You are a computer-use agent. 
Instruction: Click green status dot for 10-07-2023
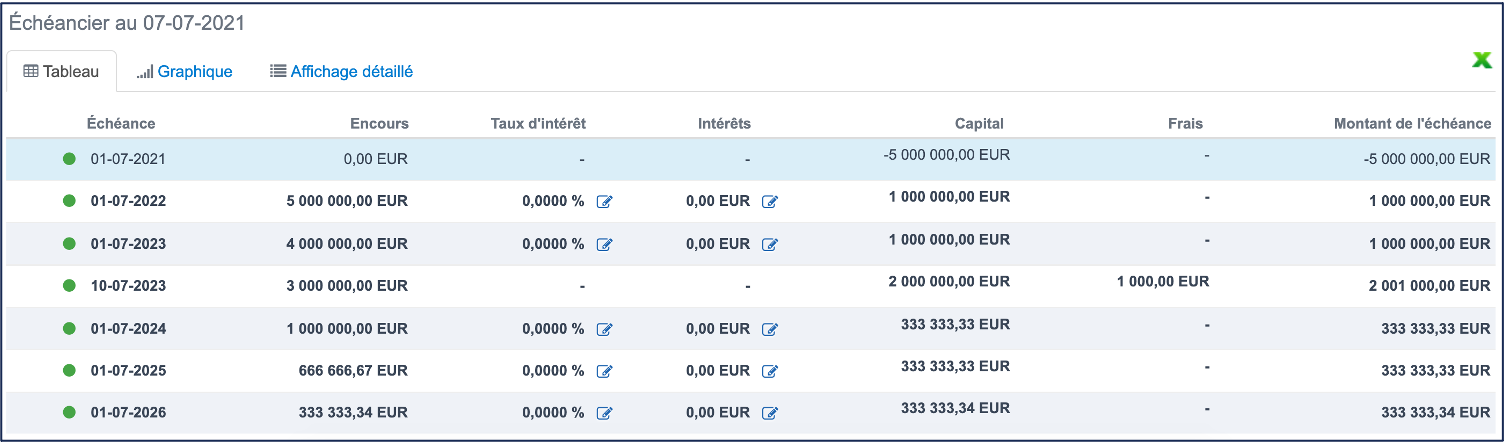[69, 285]
